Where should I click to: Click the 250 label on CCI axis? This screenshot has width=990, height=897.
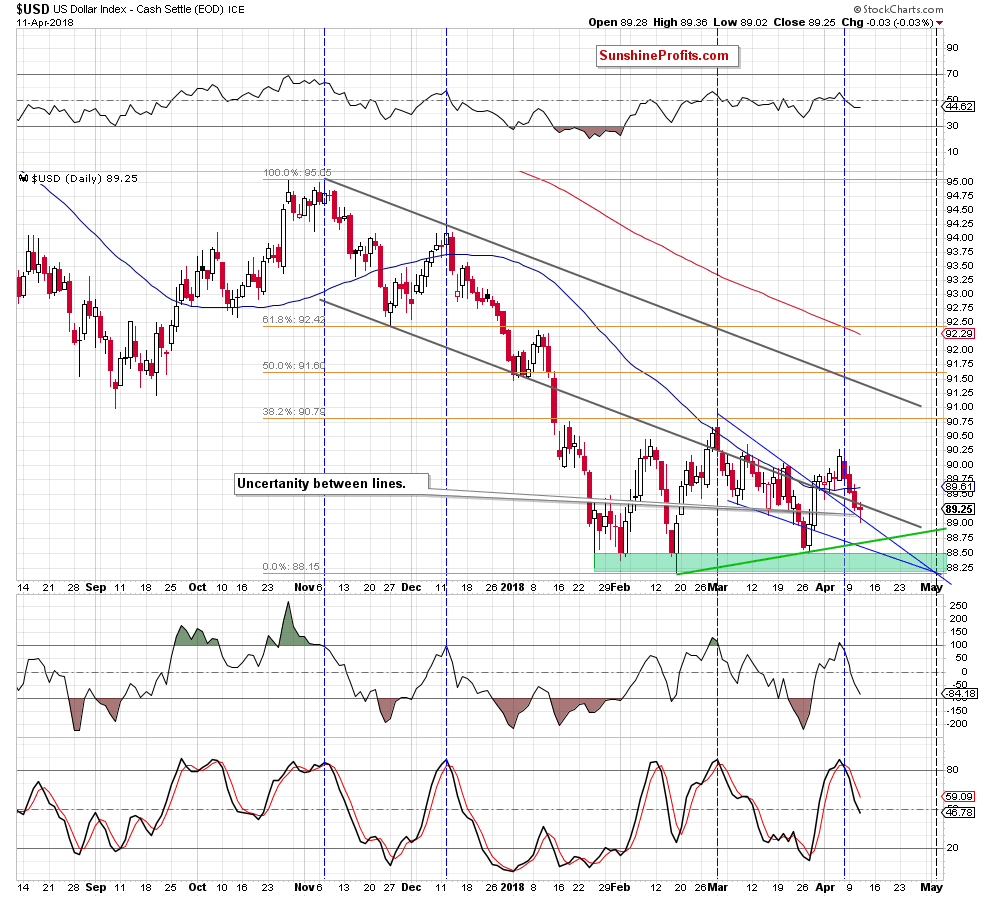point(958,605)
